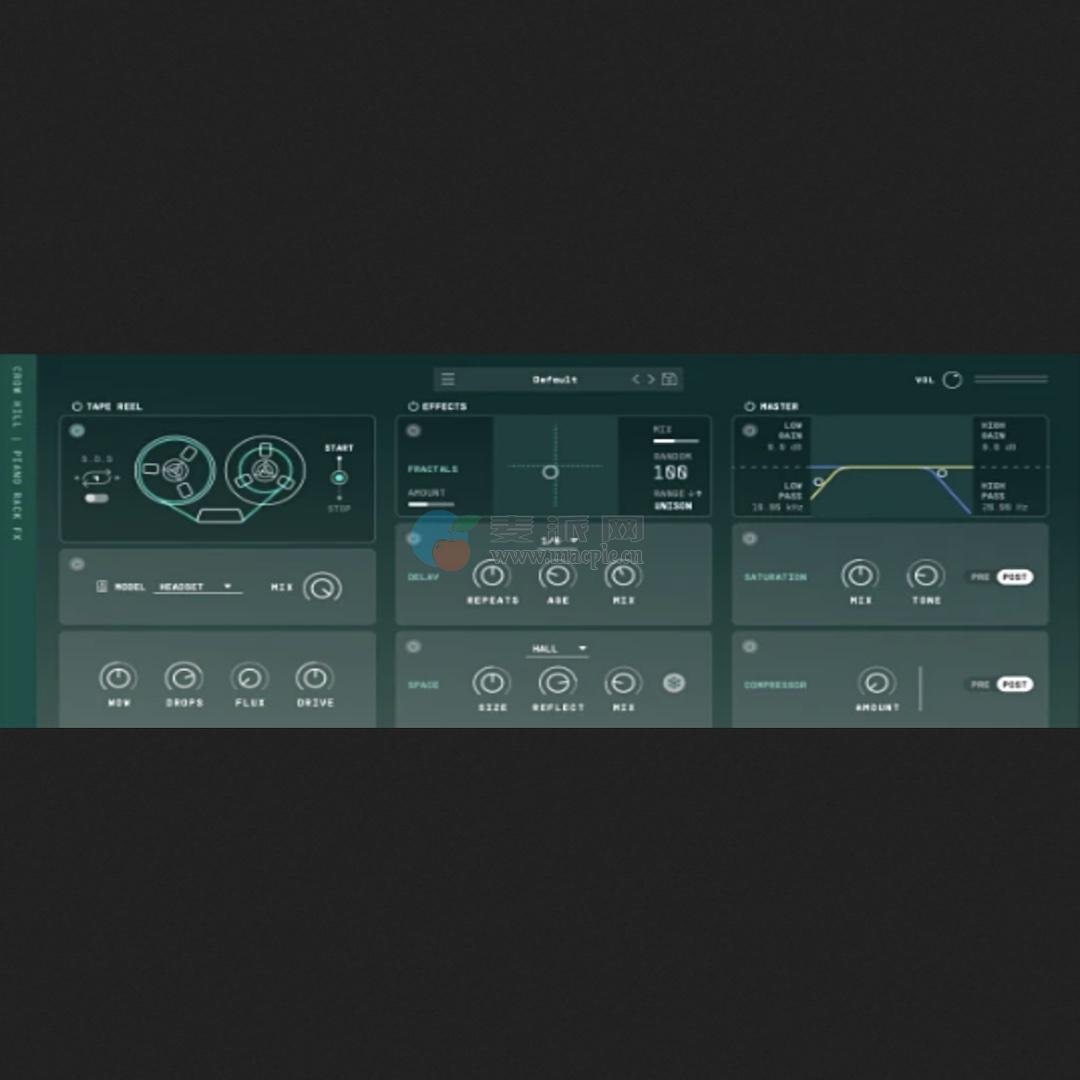Click the Tape Reel Start/Stop switch

(339, 477)
